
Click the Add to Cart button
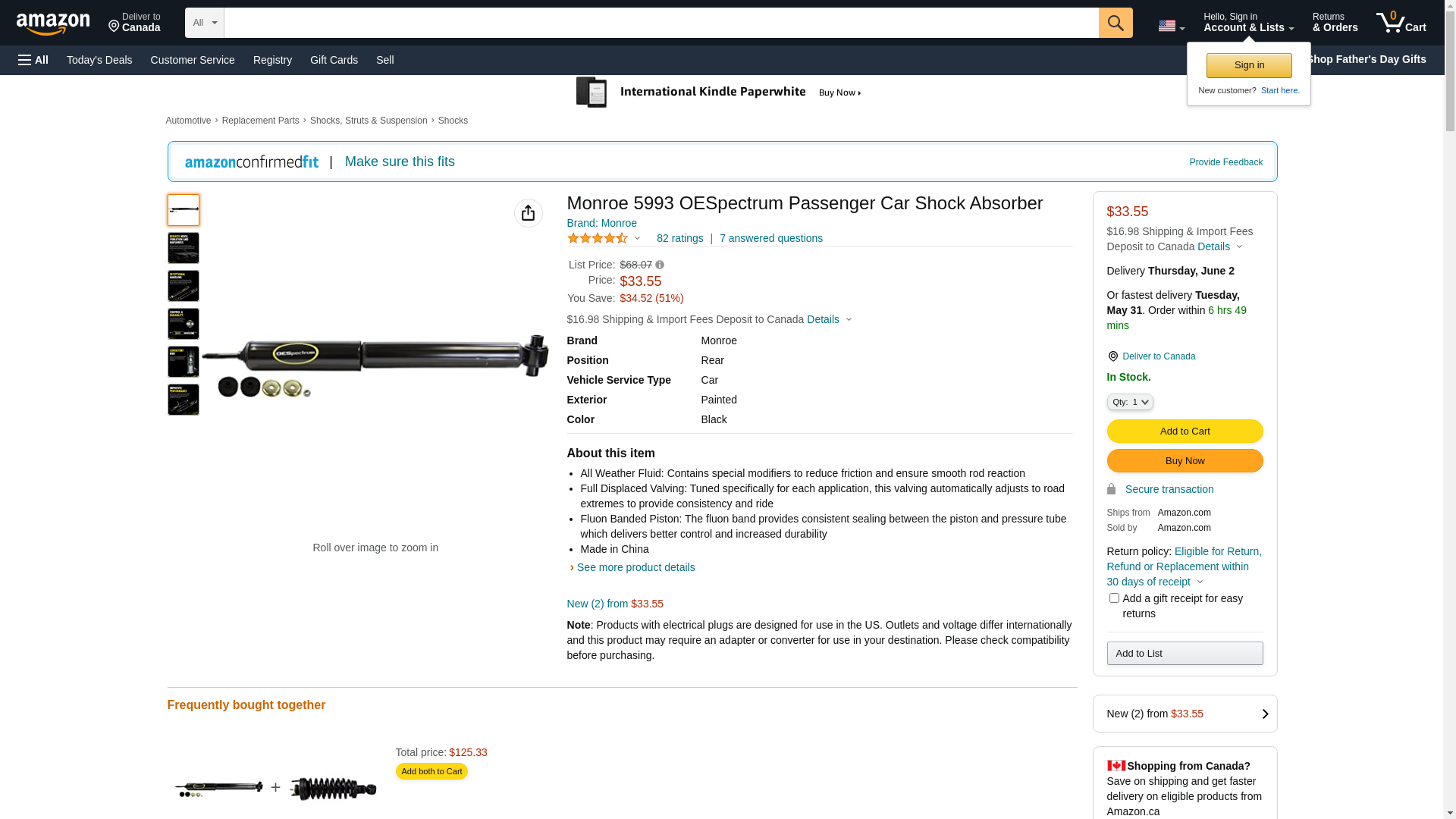[x=1185, y=431]
